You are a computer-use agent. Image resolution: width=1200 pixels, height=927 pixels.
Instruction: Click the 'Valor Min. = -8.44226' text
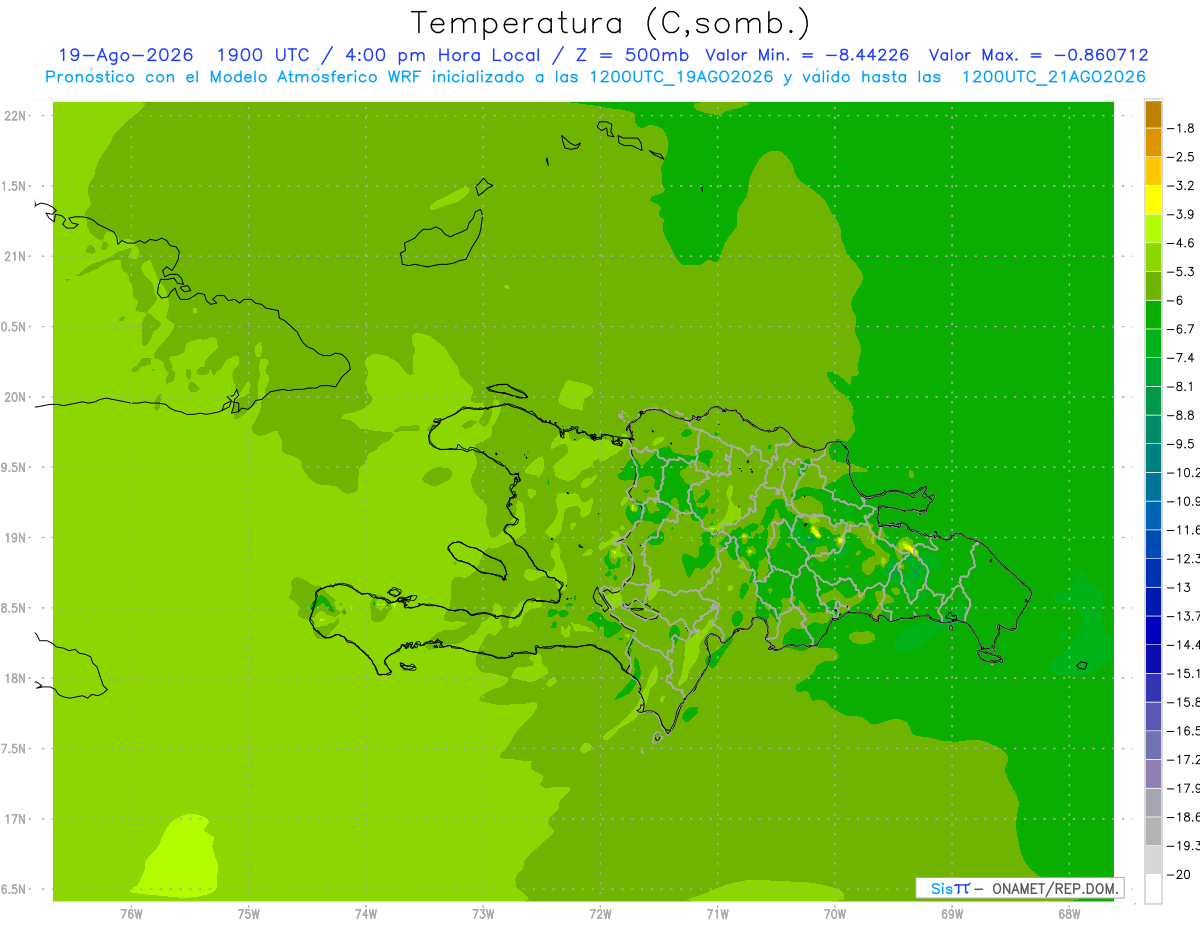coord(807,55)
